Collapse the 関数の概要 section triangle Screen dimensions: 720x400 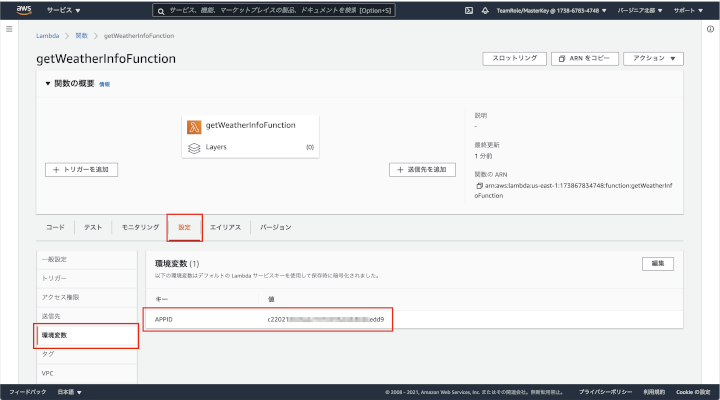(47, 84)
